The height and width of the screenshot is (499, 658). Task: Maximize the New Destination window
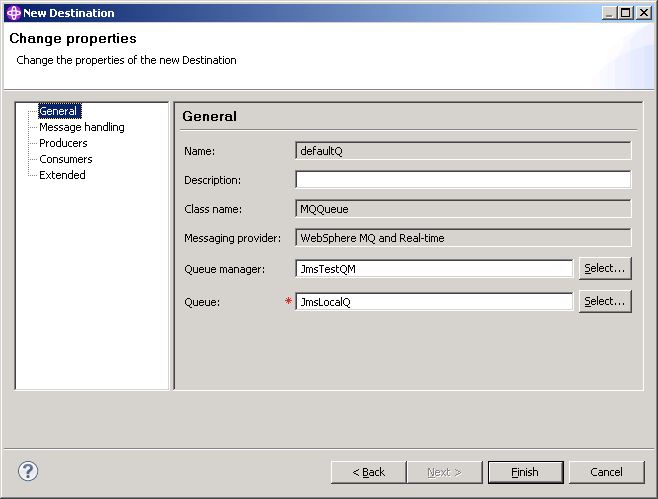[625, 13]
